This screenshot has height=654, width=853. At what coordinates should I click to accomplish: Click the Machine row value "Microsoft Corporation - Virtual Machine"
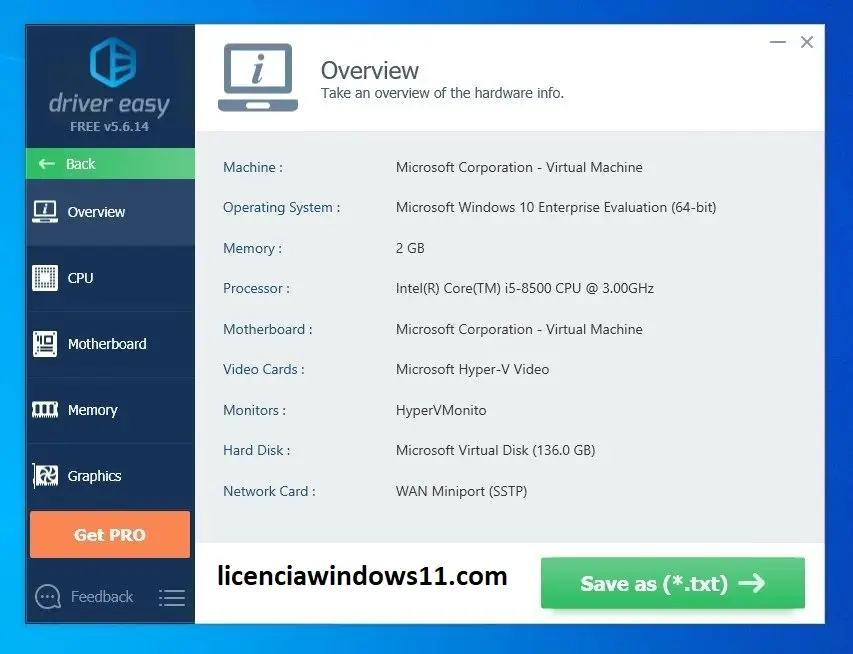point(519,167)
